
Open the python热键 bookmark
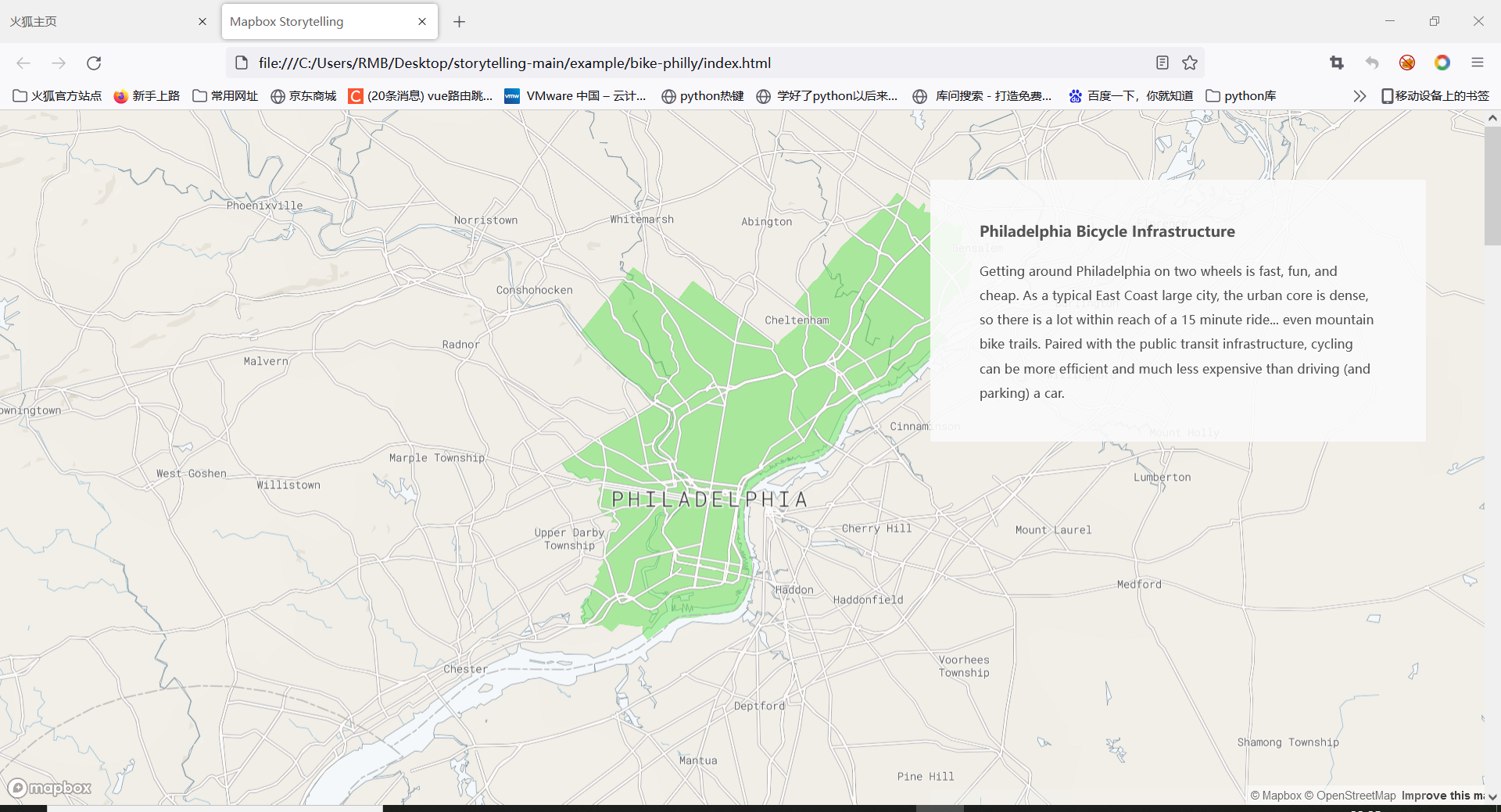click(x=703, y=95)
